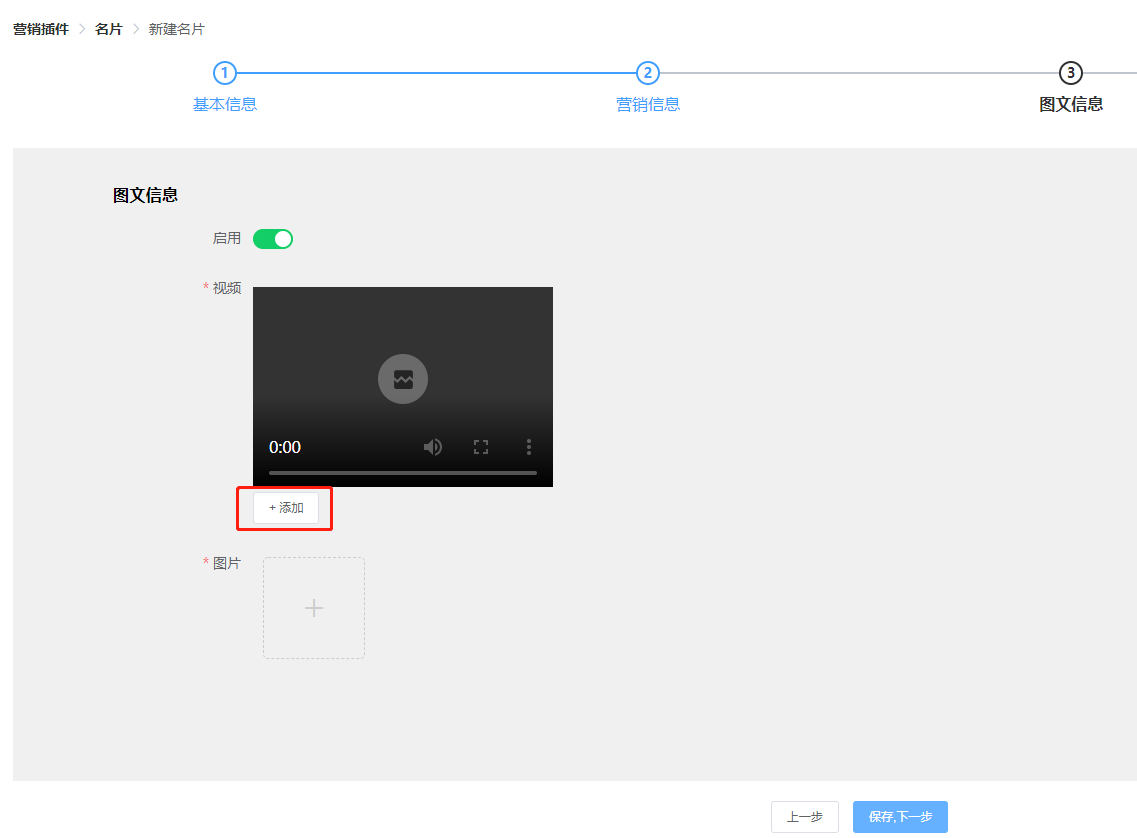Click the 视频 field label

coord(226,288)
